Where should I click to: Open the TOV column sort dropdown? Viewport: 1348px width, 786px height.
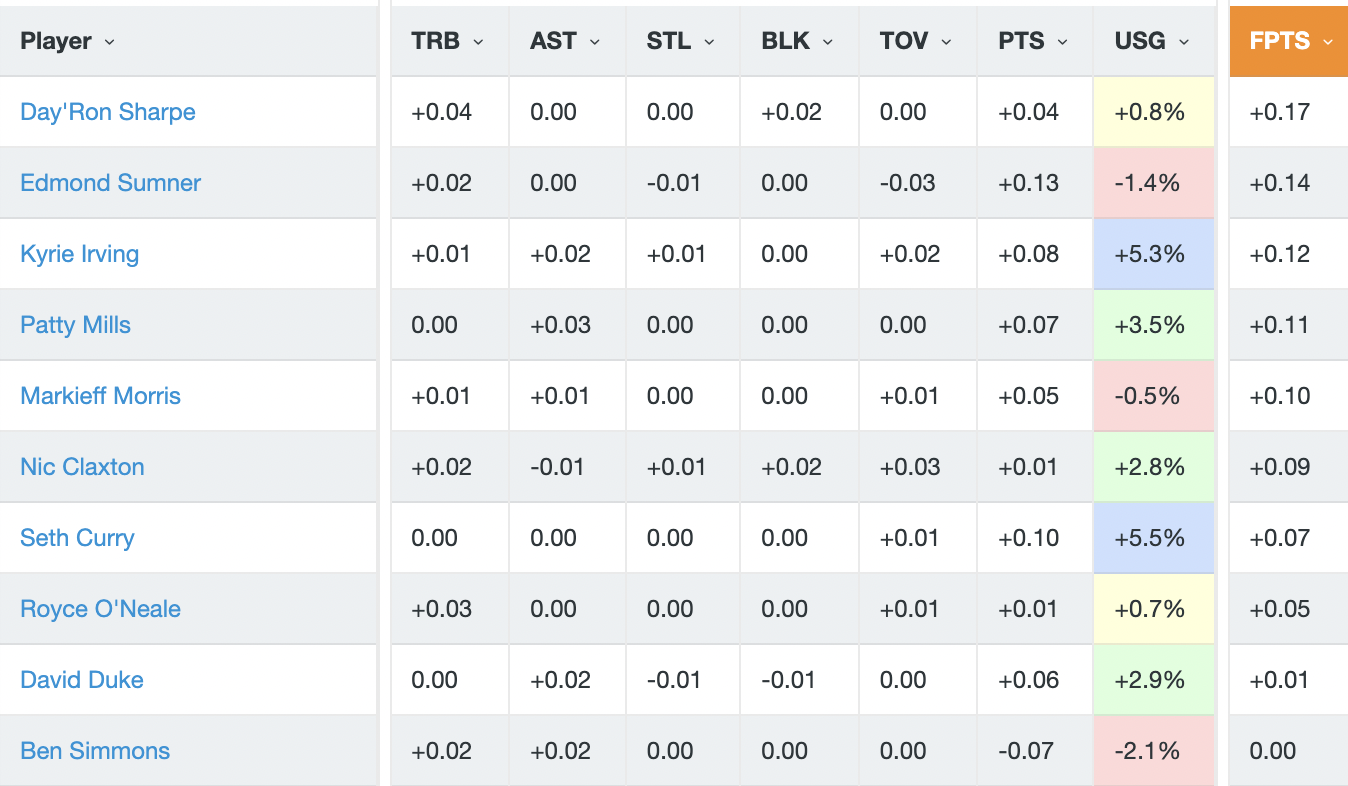[946, 41]
